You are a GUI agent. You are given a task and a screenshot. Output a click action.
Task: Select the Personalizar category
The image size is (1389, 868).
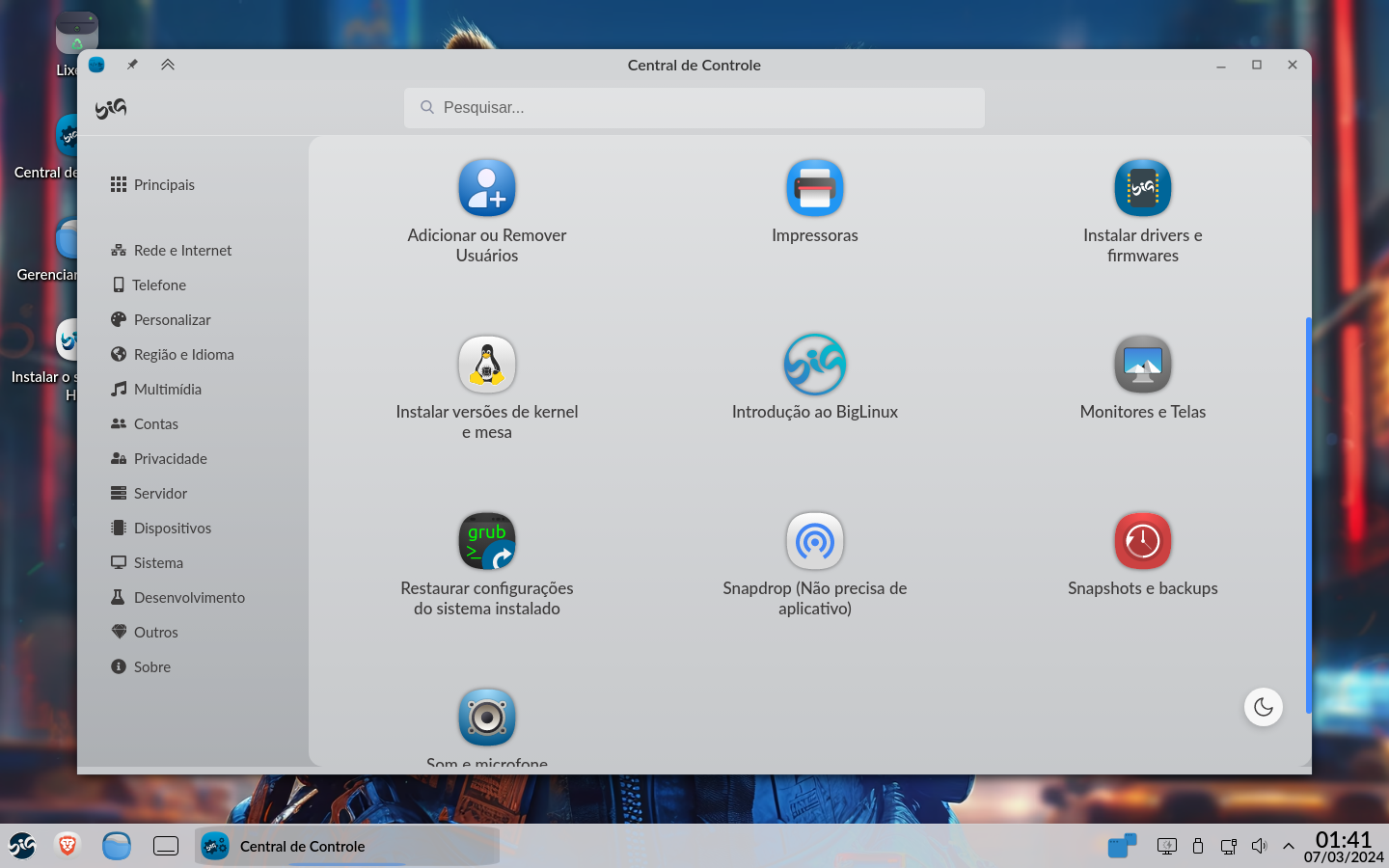(161, 319)
